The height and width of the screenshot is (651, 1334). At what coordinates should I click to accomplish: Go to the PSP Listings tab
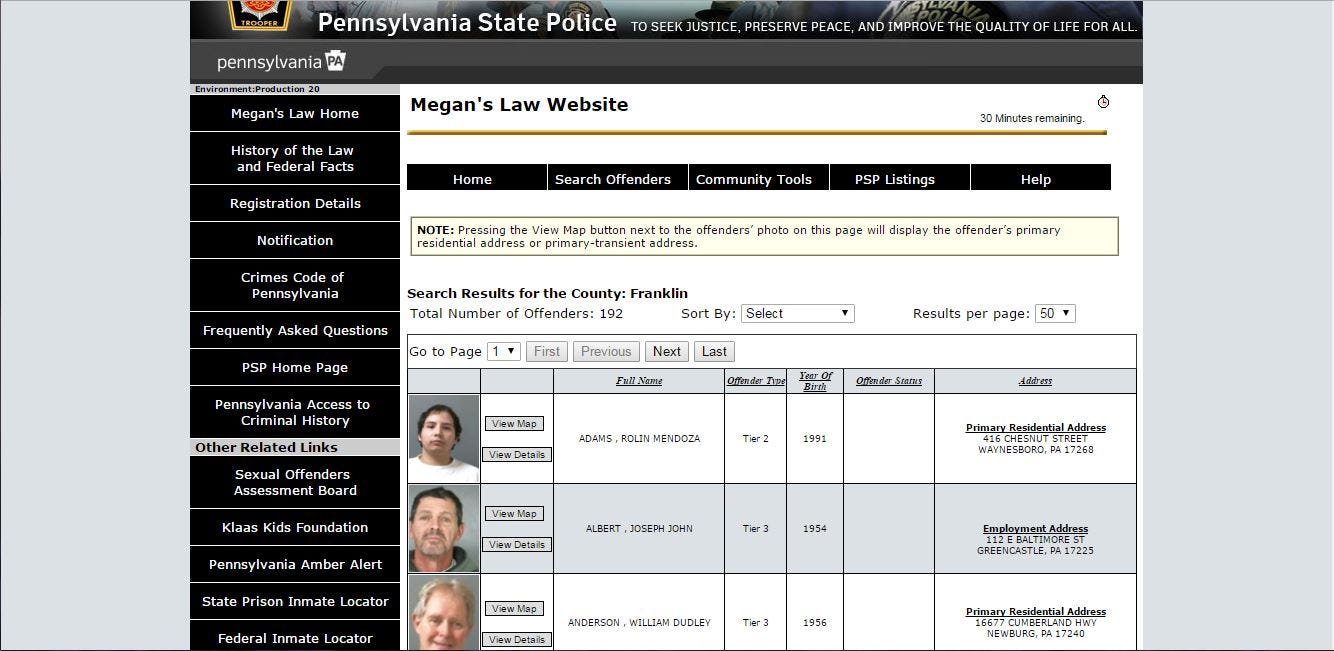[895, 179]
